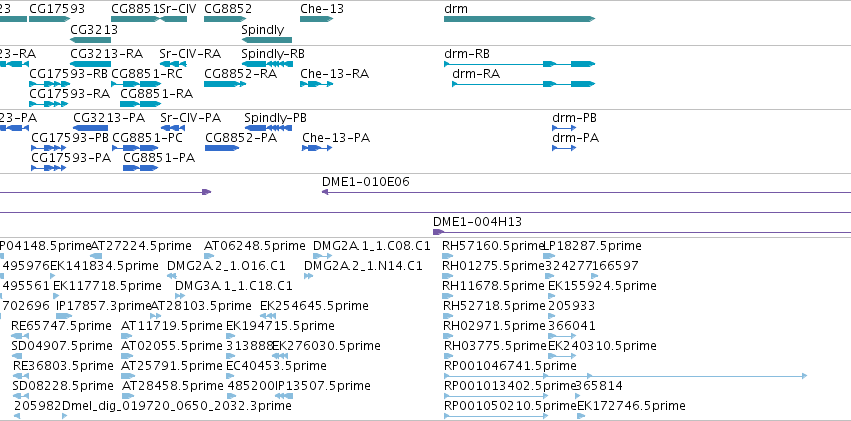This screenshot has width=851, height=421.
Task: Select transcript drm-RA label
Action: pos(476,74)
